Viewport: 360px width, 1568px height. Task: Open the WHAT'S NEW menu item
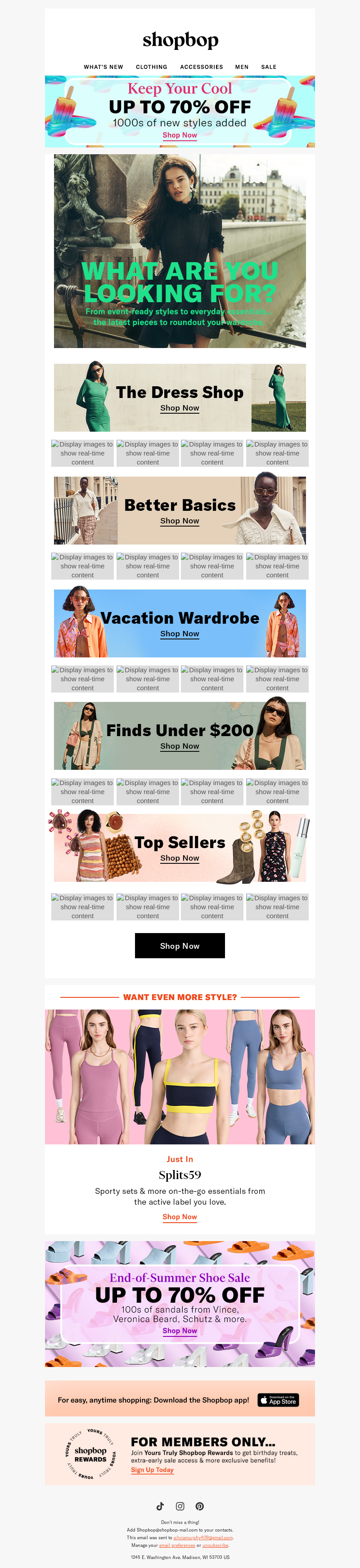coord(103,67)
